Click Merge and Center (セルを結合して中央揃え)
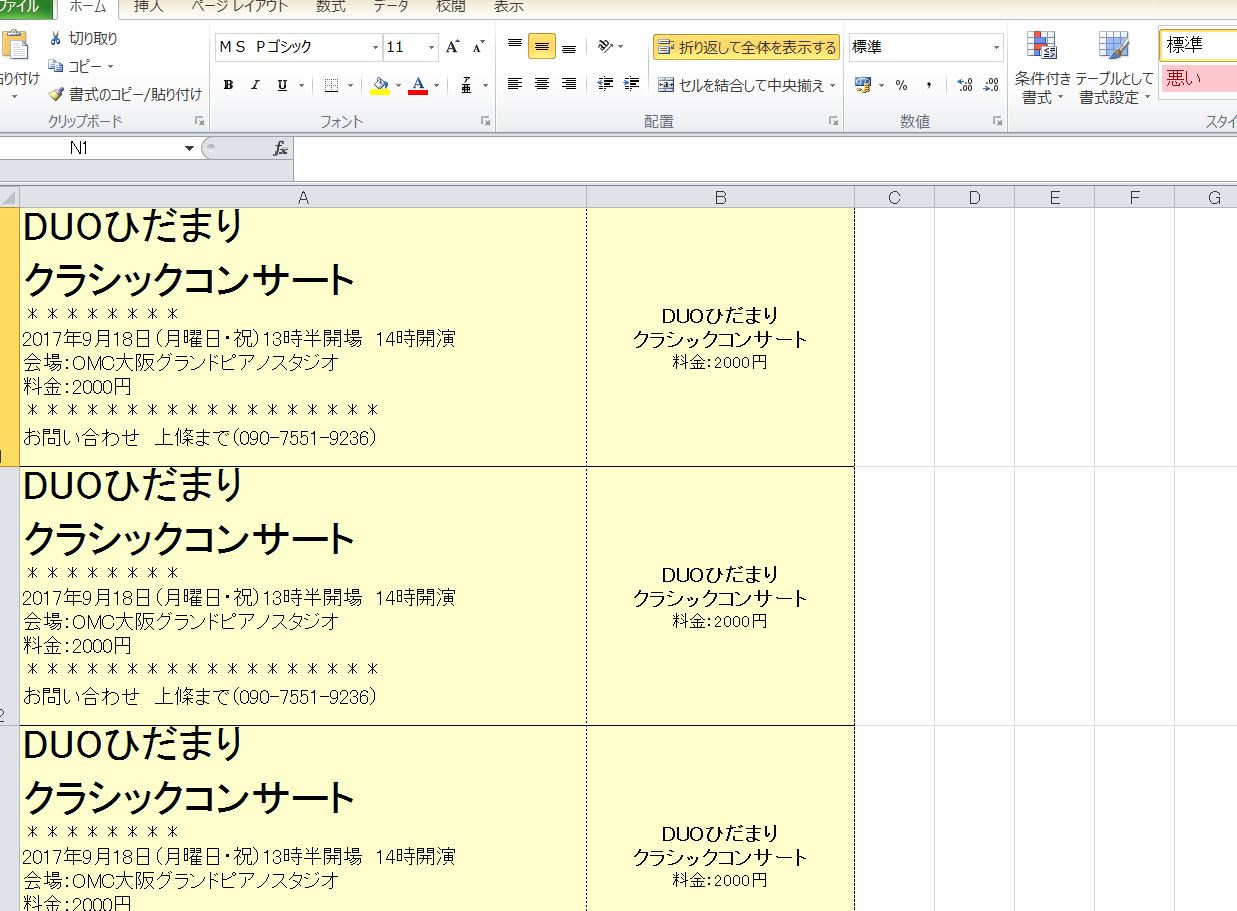Image resolution: width=1237 pixels, height=911 pixels. pos(740,86)
